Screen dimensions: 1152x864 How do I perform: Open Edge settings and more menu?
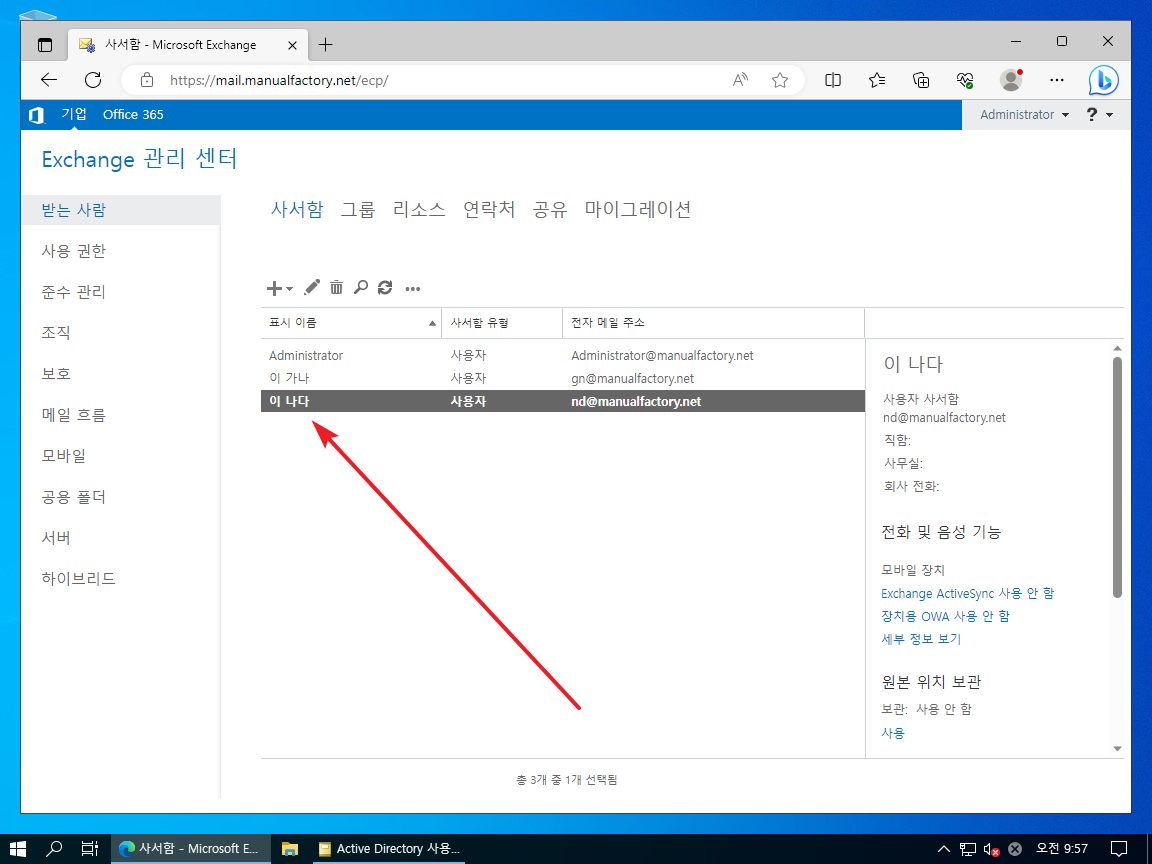pos(1056,80)
